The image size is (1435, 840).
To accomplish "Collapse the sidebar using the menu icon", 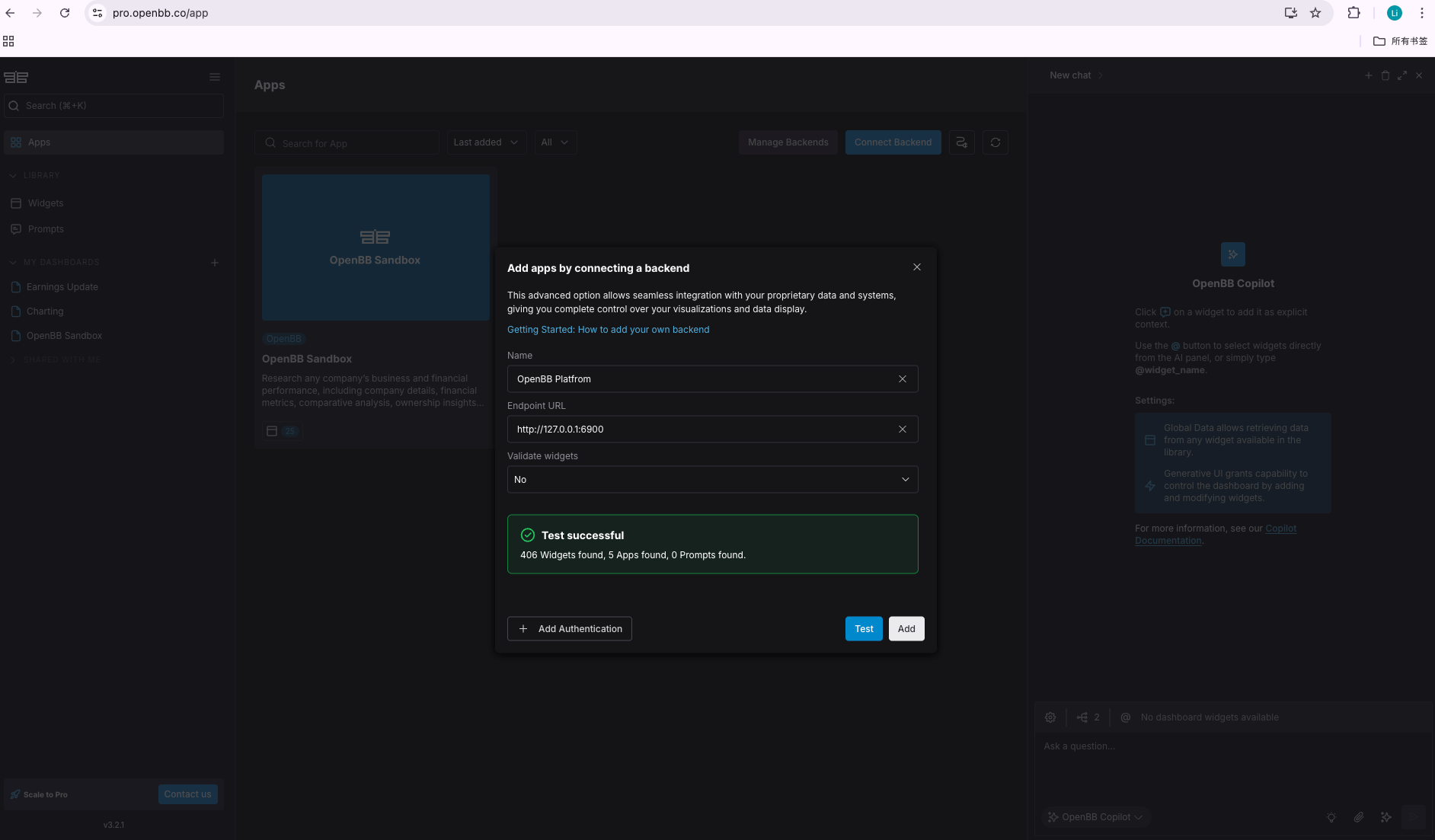I will coord(214,77).
